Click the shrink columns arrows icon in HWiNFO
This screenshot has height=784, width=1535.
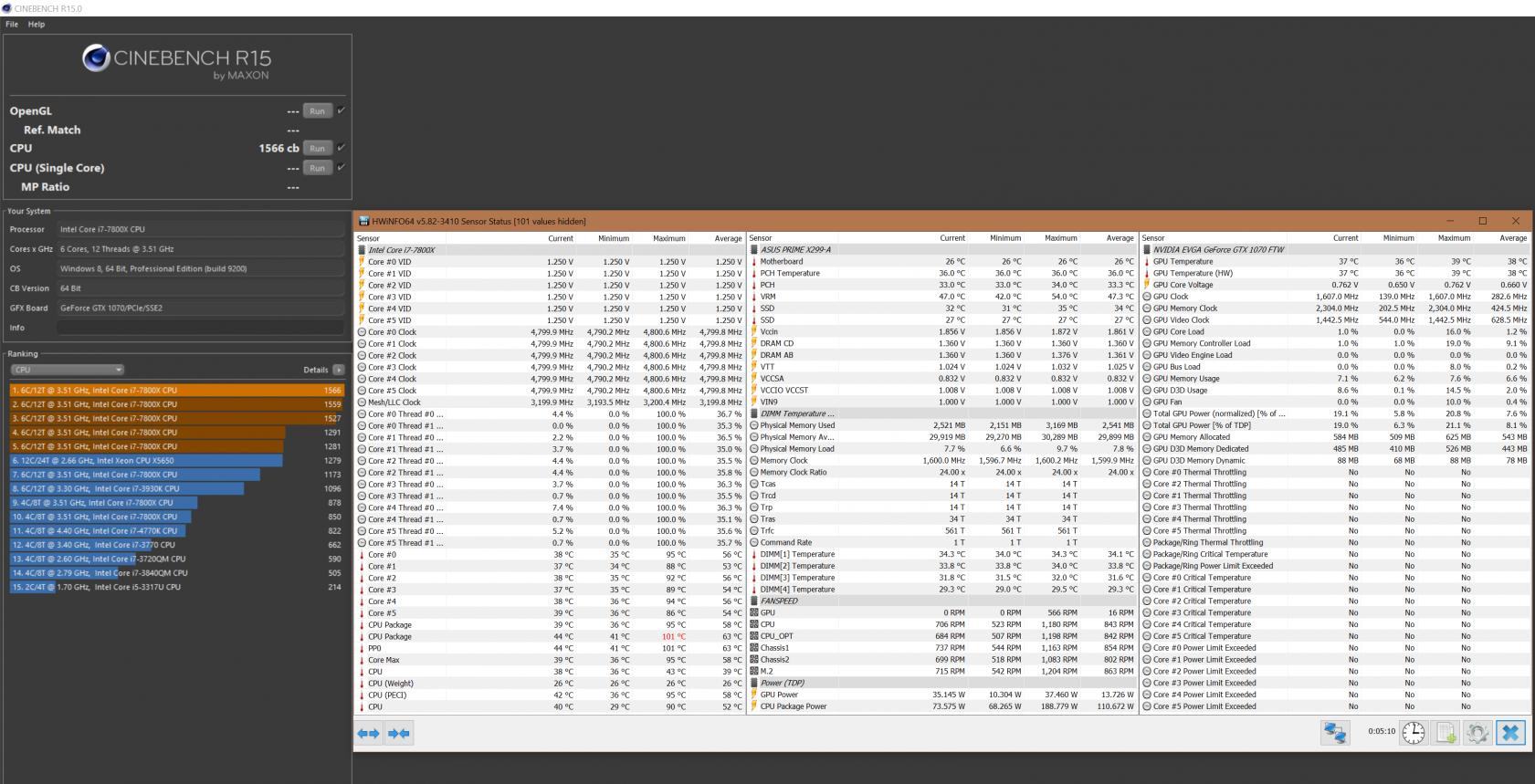[398, 733]
